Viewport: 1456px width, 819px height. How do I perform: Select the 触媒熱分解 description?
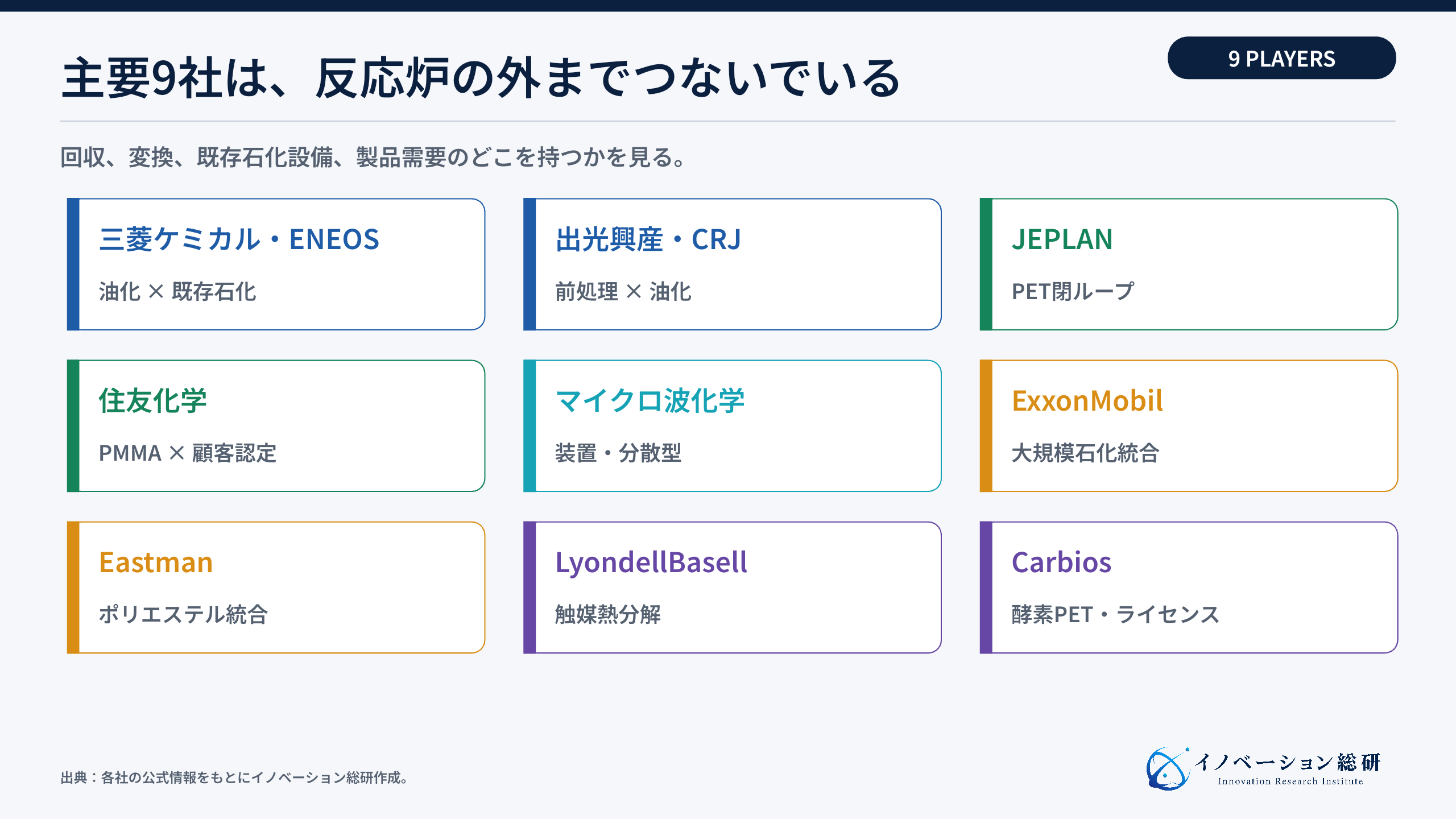pyautogui.click(x=608, y=614)
